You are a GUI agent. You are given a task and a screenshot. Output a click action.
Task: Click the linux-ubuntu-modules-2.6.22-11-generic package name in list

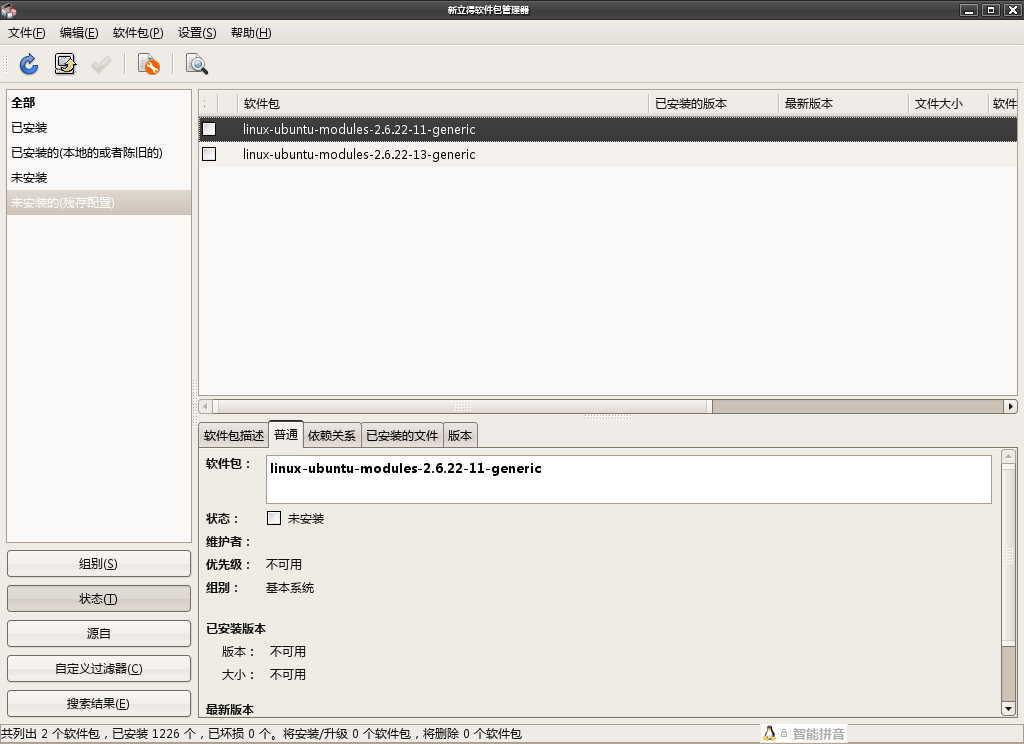coord(359,129)
